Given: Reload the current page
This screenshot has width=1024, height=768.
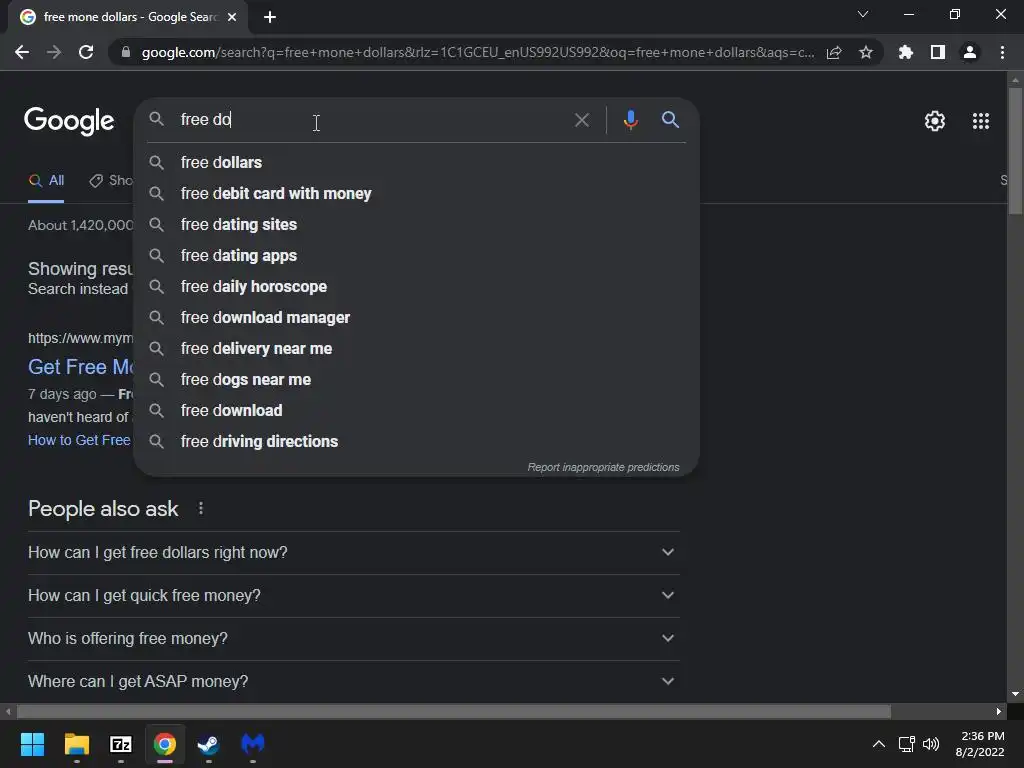Looking at the screenshot, I should 86,52.
